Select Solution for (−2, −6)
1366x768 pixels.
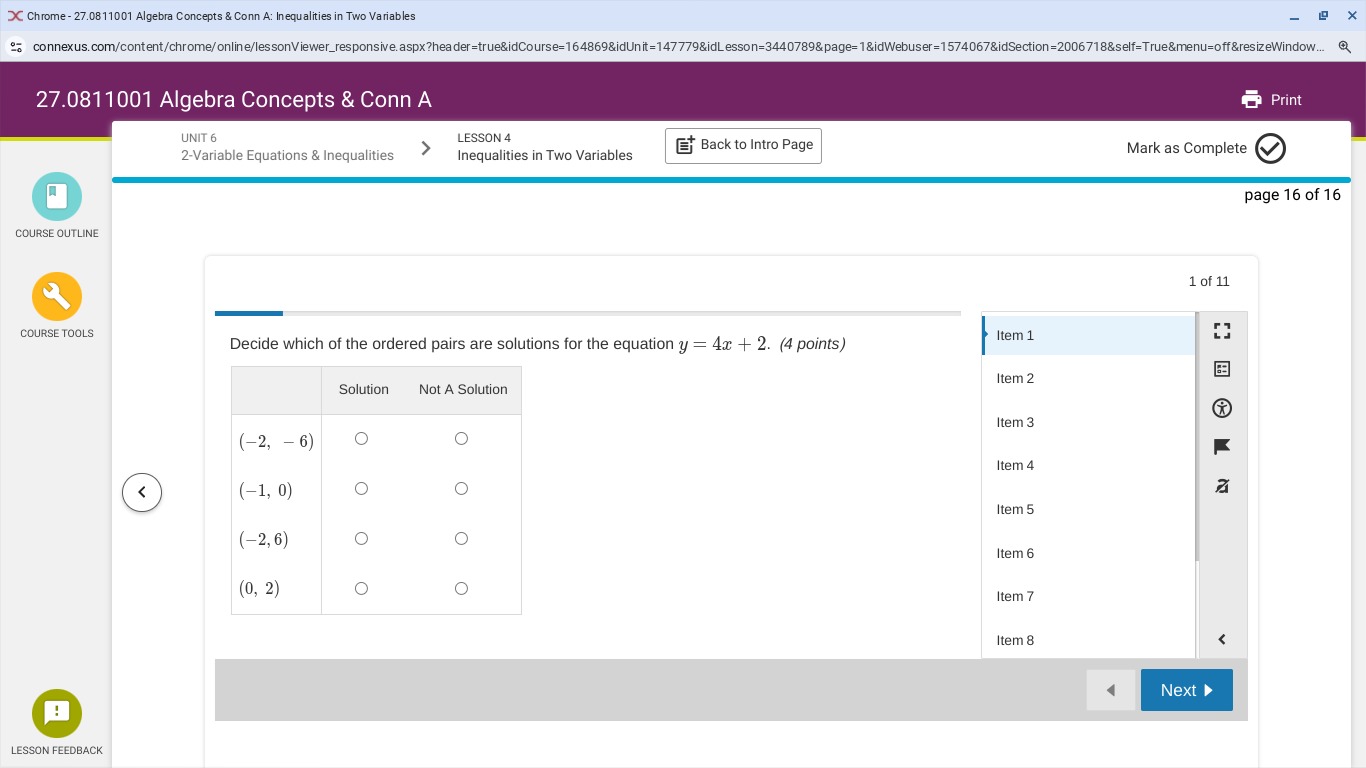point(361,439)
